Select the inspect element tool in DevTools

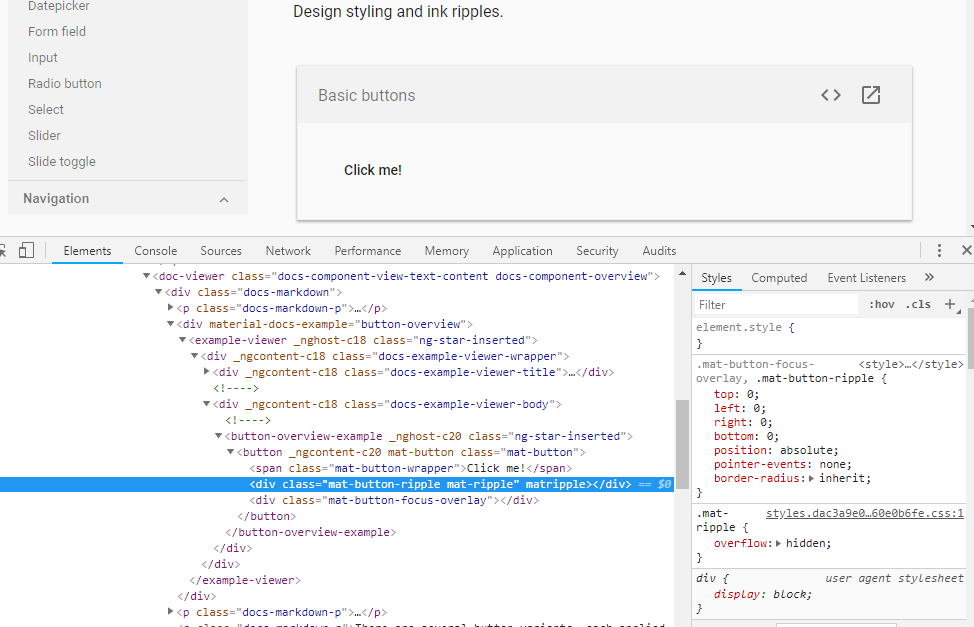(x=5, y=250)
